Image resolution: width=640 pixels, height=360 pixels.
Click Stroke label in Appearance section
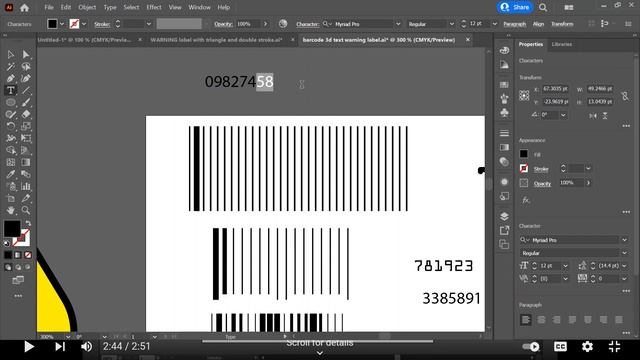(541, 169)
